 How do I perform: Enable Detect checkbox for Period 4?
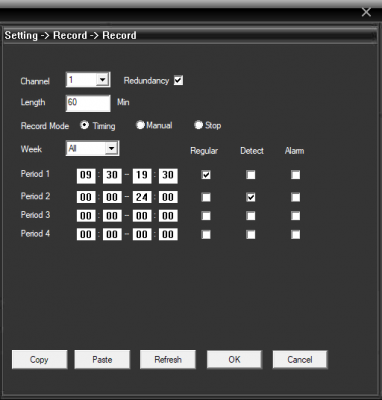[x=251, y=235]
